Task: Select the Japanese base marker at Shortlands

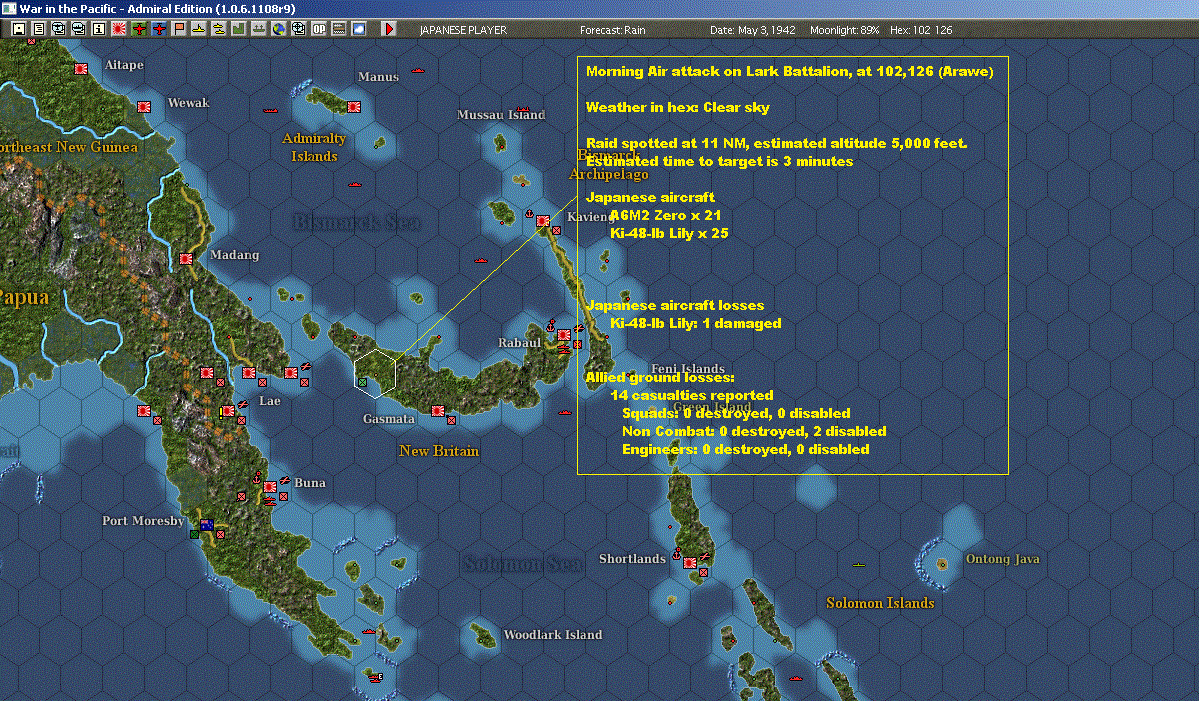Action: pyautogui.click(x=690, y=563)
